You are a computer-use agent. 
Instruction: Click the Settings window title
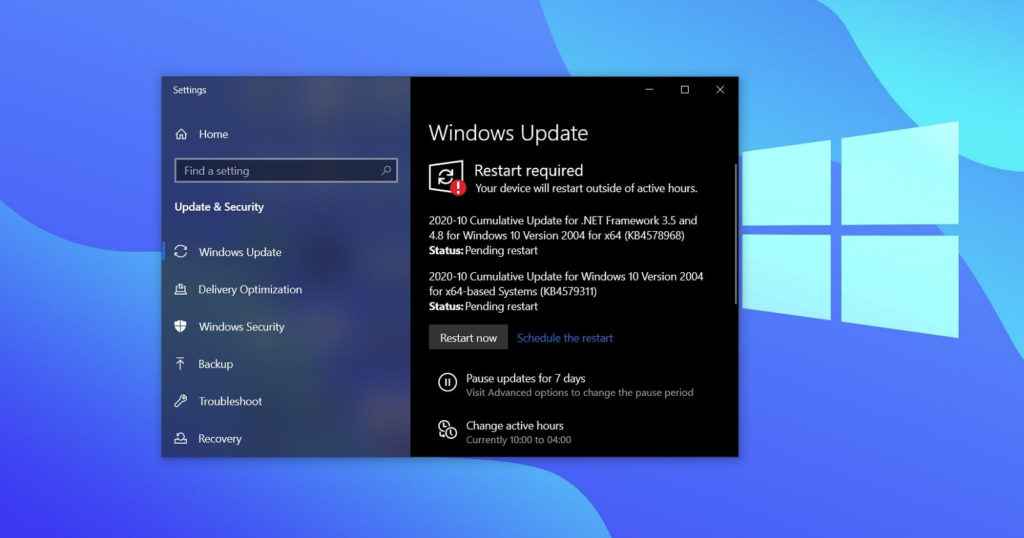pyautogui.click(x=189, y=90)
